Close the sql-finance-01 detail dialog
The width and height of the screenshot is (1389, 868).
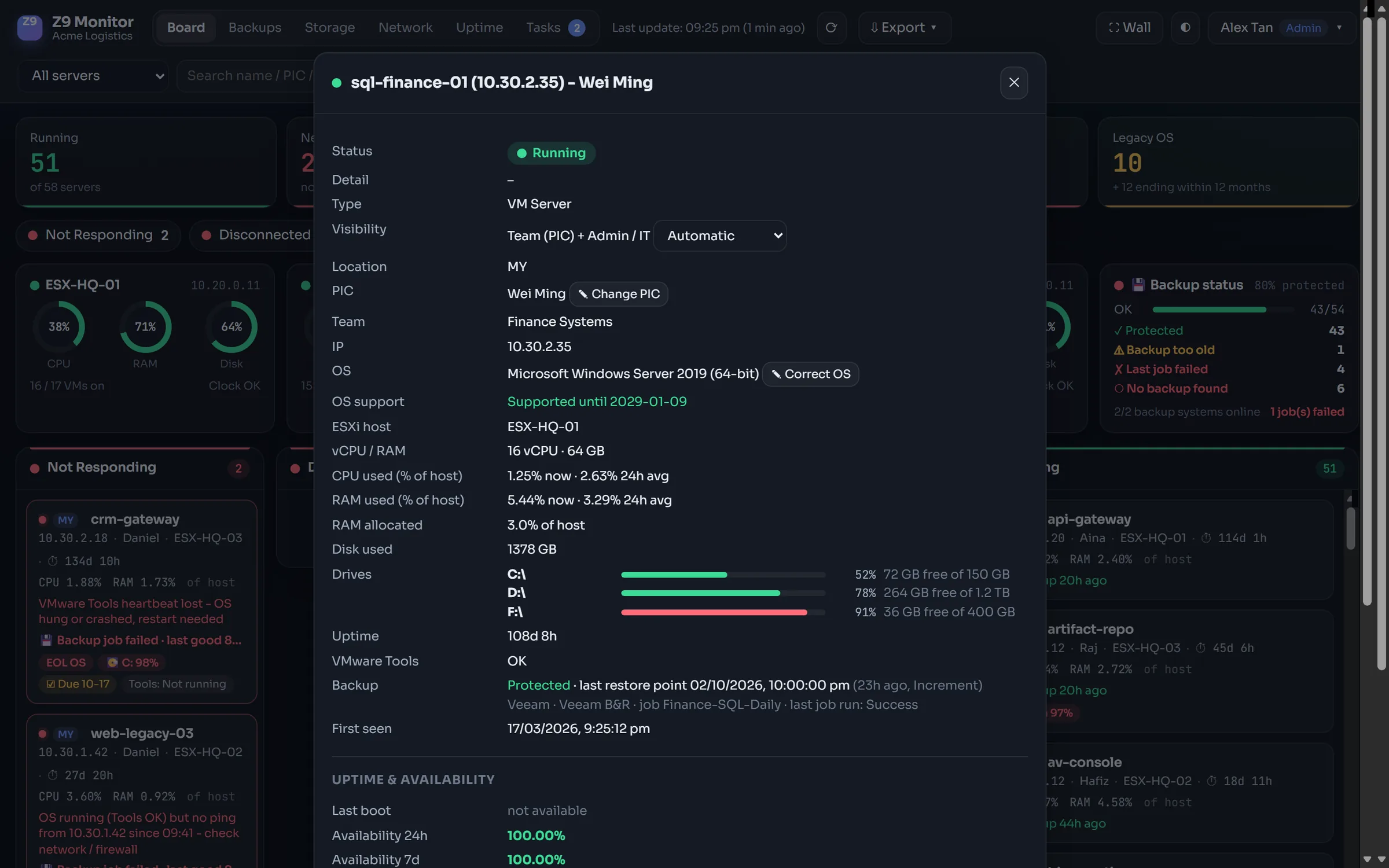click(x=1014, y=82)
